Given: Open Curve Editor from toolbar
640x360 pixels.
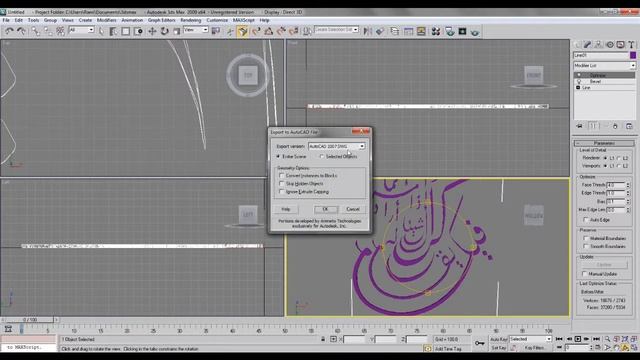Looking at the screenshot, I should pos(408,31).
